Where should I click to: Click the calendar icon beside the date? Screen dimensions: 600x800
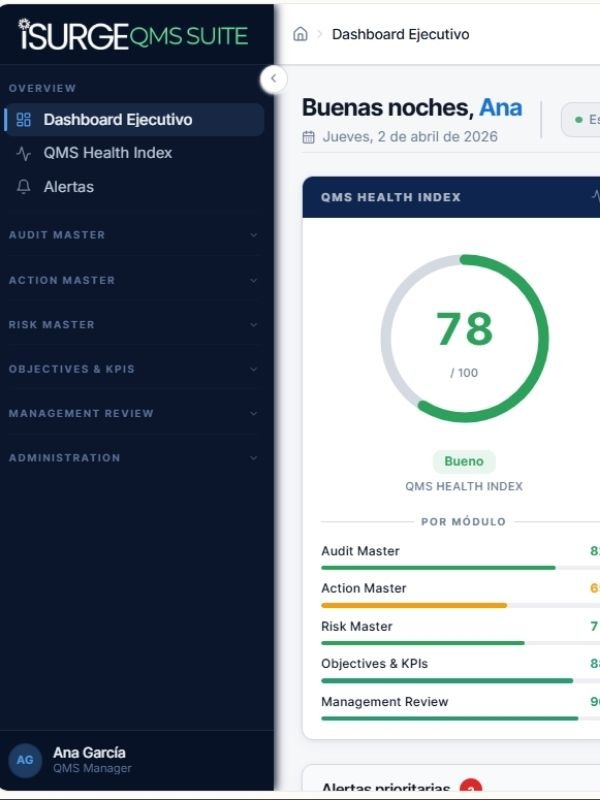click(309, 137)
